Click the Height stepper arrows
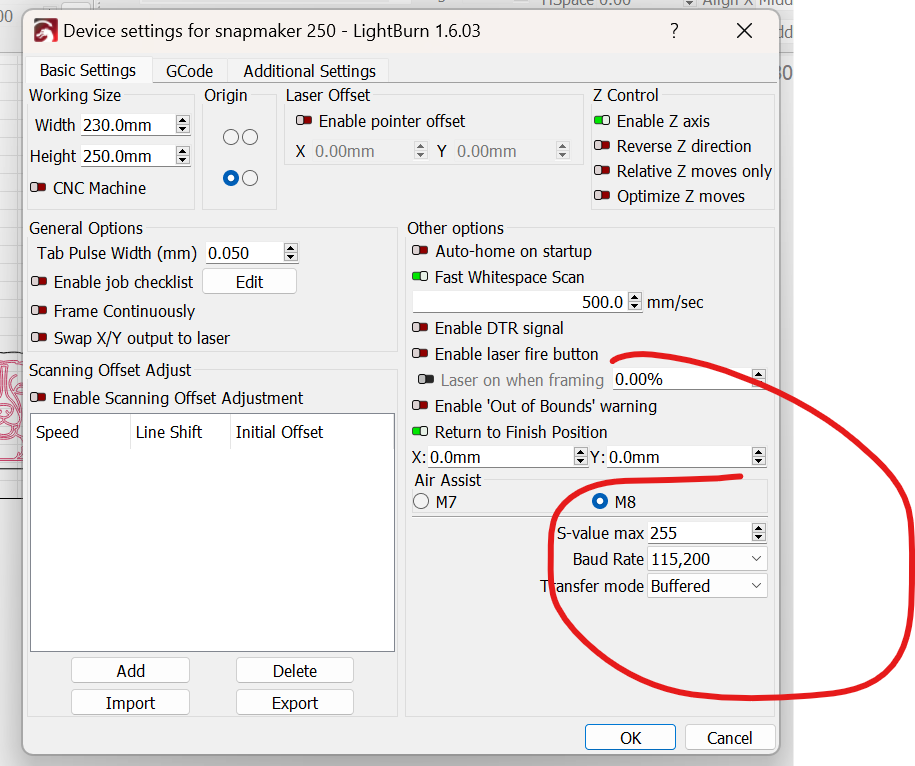 (x=183, y=155)
